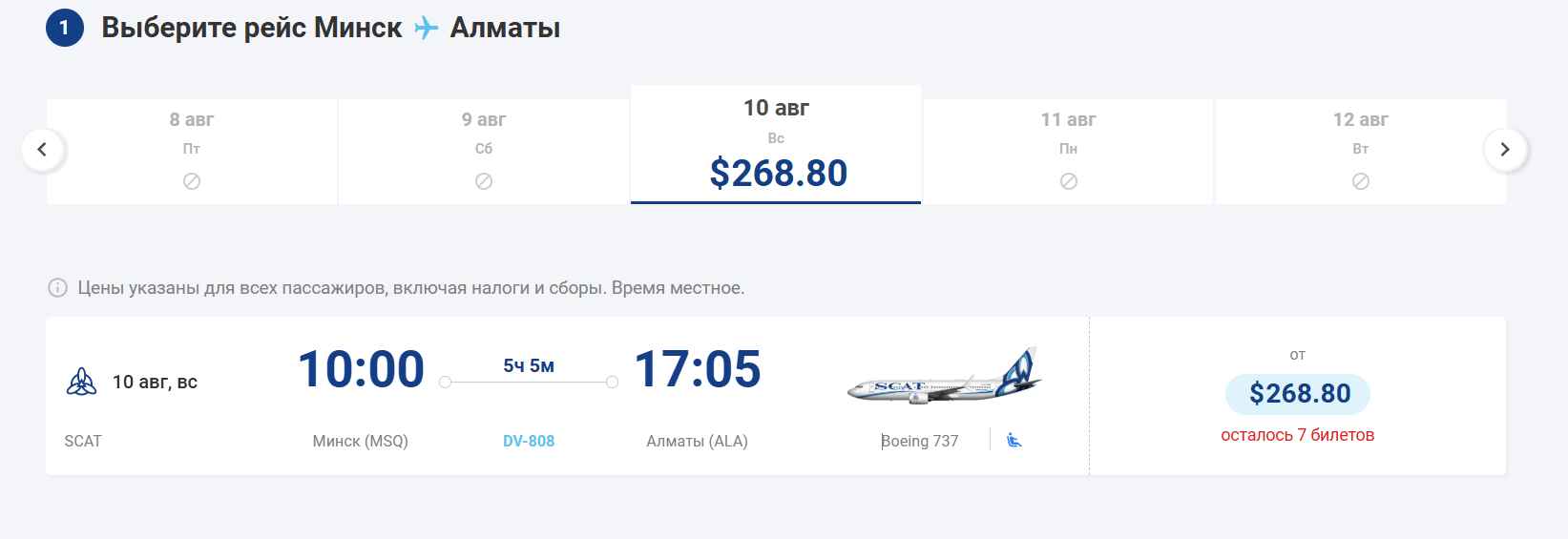This screenshot has height=539, width=1568.
Task: Click the 17:05 arrival time
Action: [x=698, y=369]
